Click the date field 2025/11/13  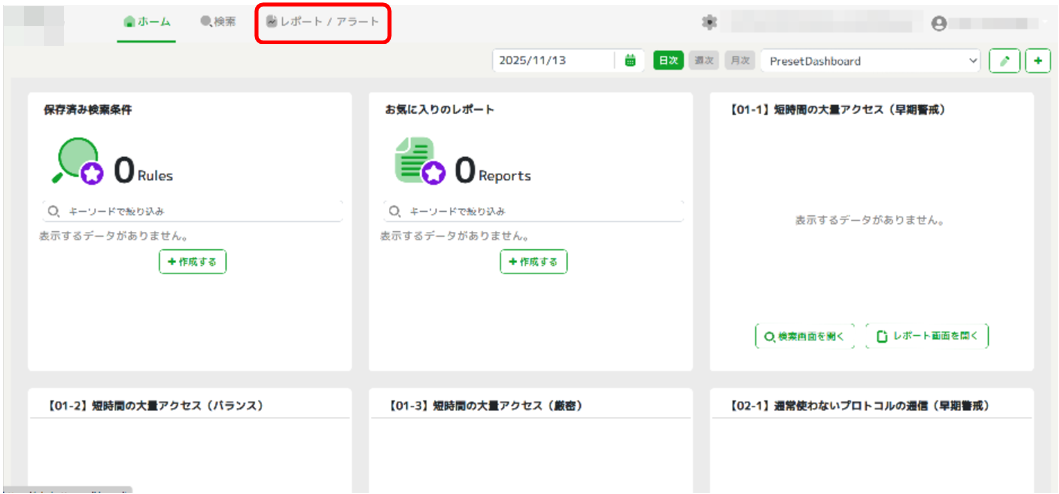[554, 60]
